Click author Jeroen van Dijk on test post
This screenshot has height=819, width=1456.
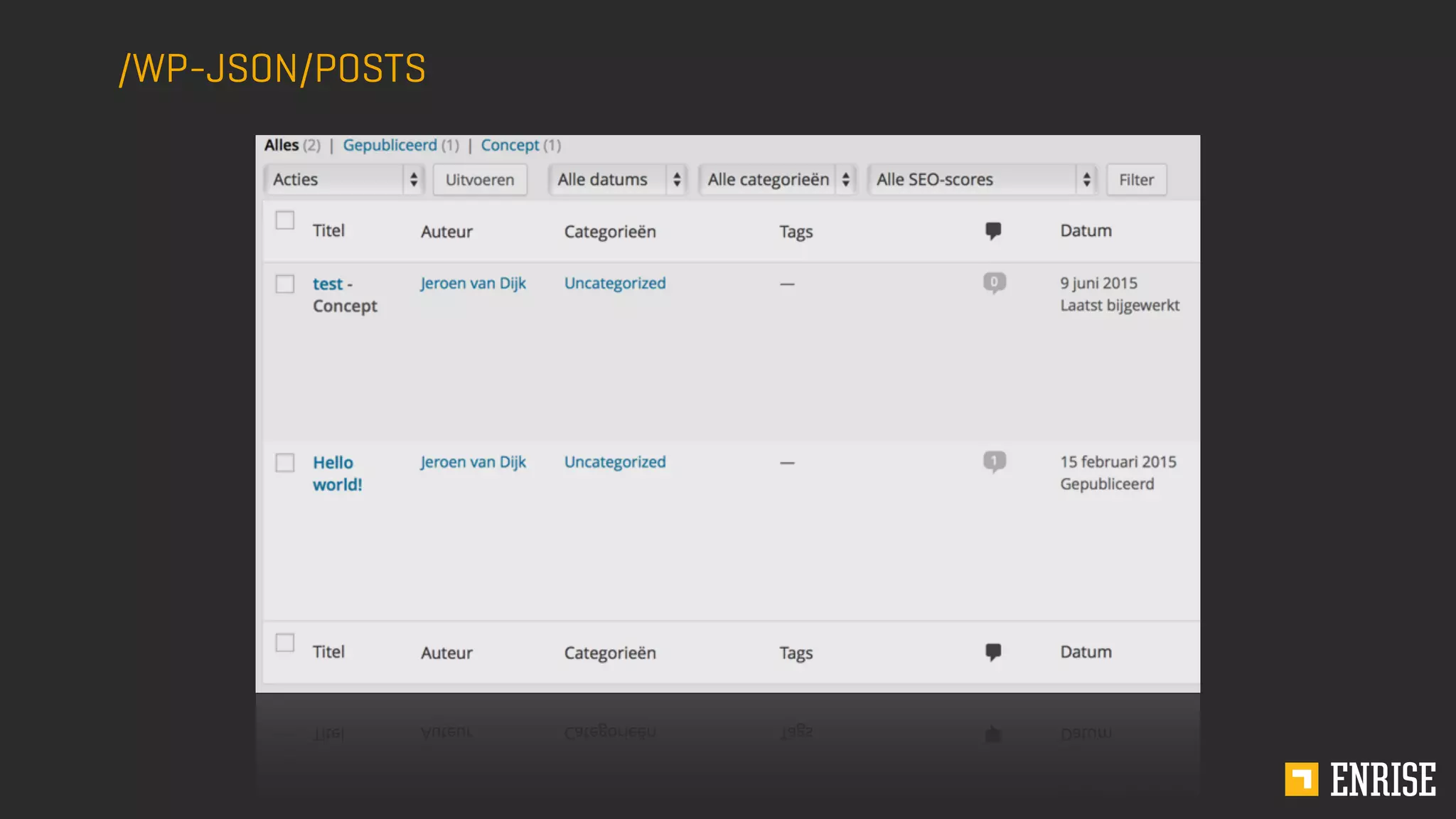click(473, 283)
